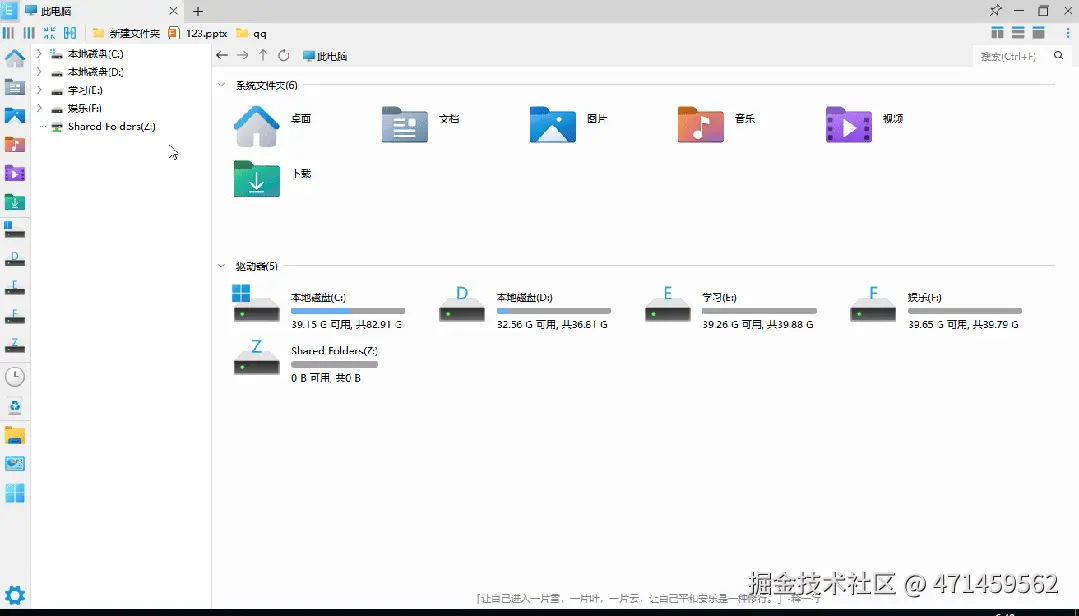Open the Home icon in the left sidebar
The width and height of the screenshot is (1079, 616).
pos(14,58)
